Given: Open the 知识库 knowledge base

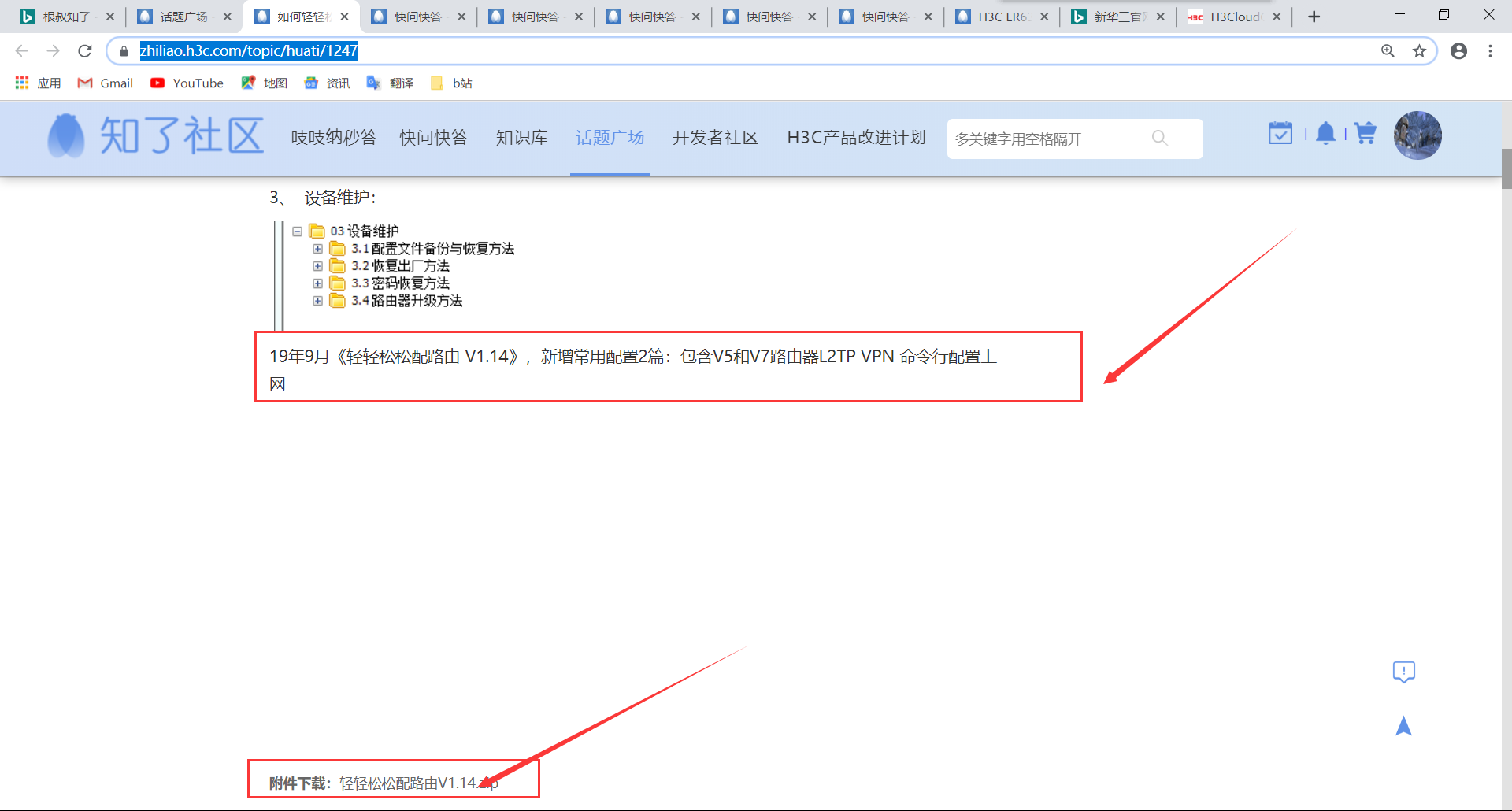Looking at the screenshot, I should 522,138.
